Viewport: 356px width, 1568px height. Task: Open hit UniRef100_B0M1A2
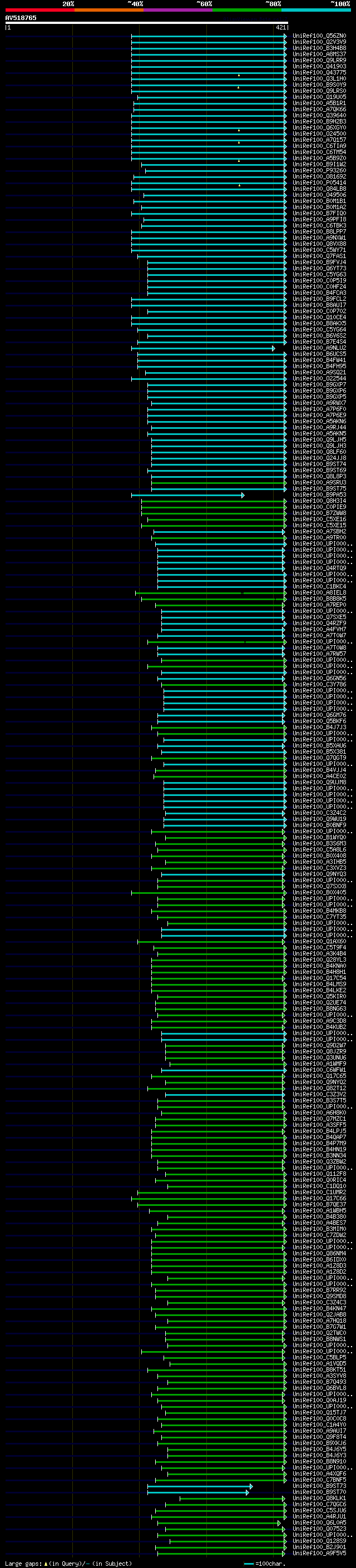[319, 207]
